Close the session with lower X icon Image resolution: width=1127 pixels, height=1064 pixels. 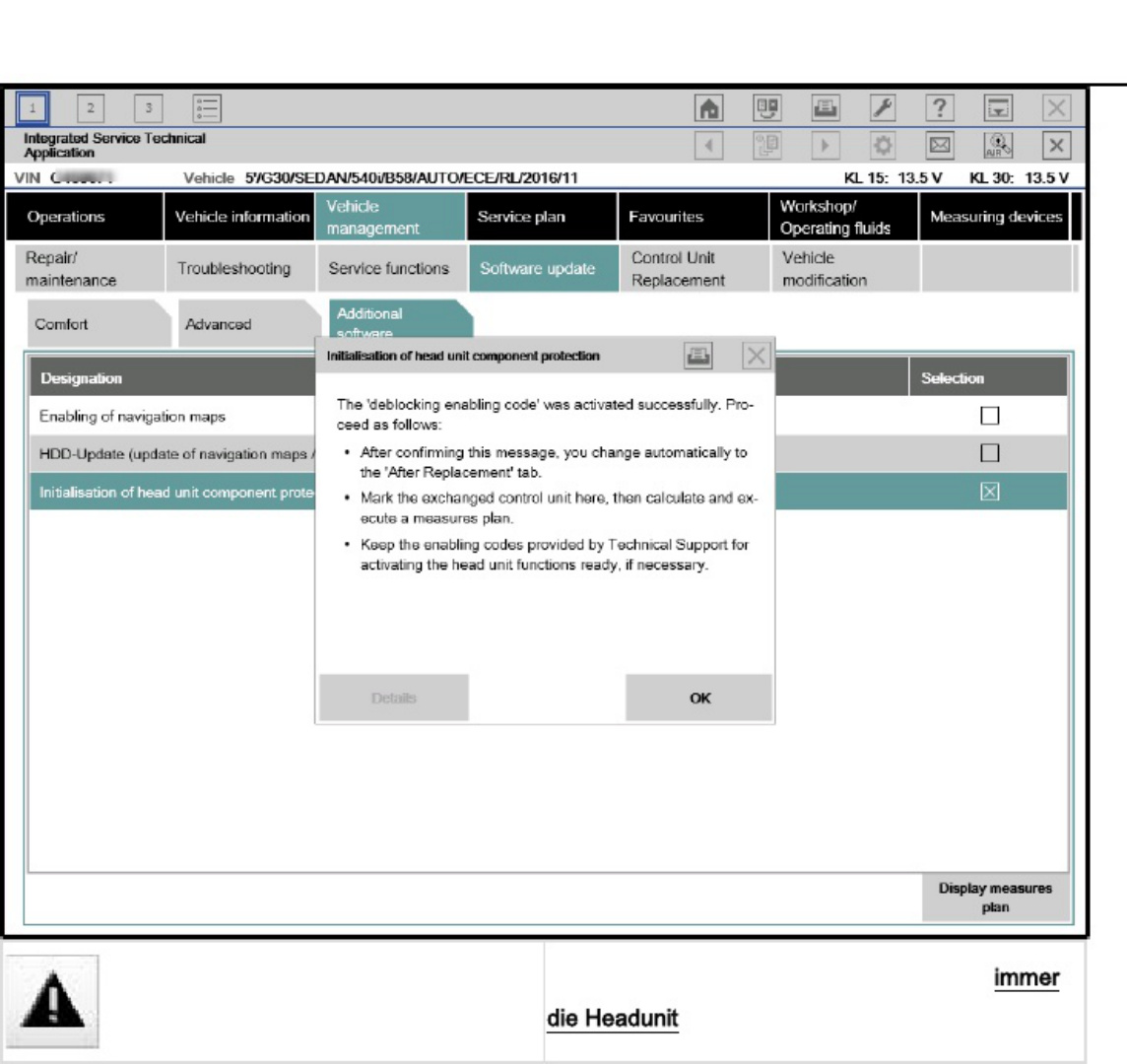pyautogui.click(x=1056, y=146)
